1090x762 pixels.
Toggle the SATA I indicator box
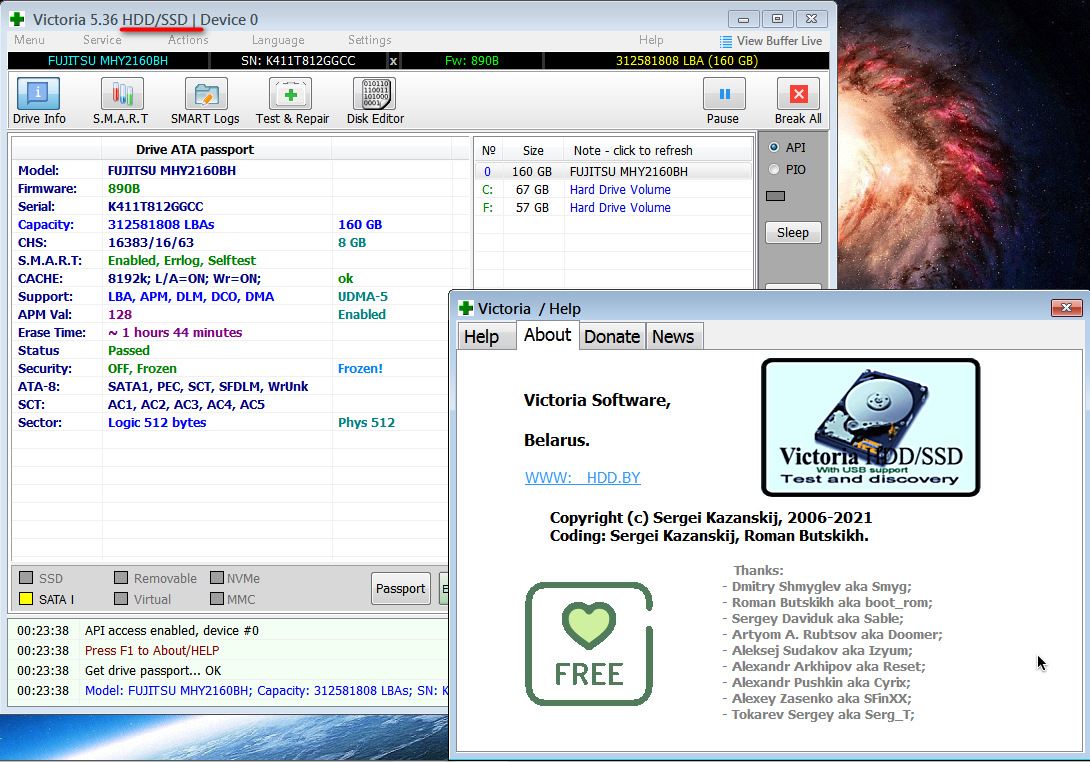click(26, 599)
